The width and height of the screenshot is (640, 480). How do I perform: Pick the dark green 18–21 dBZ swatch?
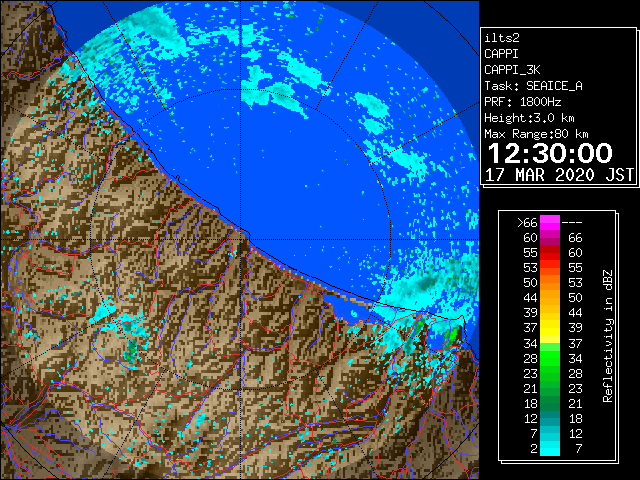(x=550, y=403)
